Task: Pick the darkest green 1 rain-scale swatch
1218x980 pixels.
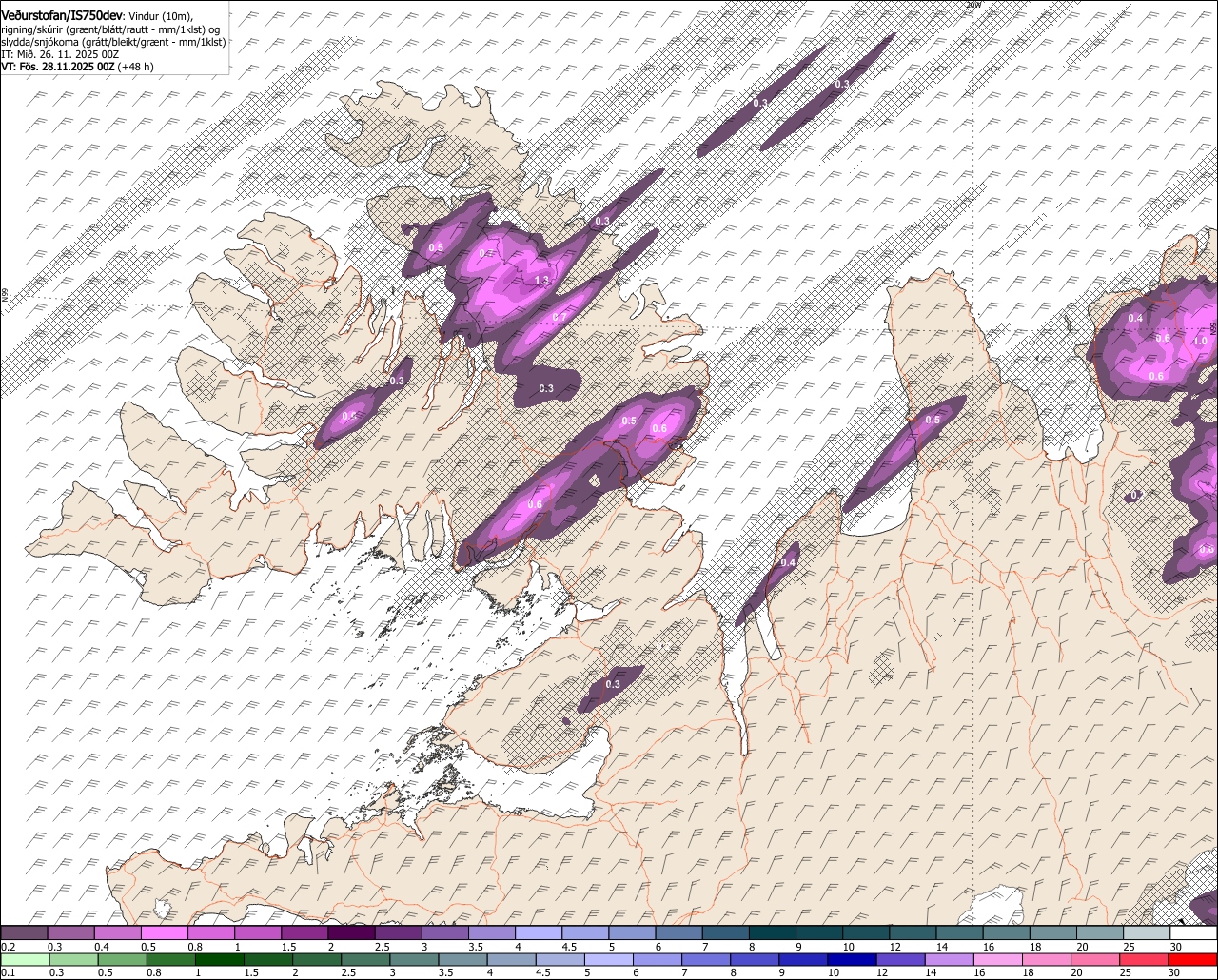Action: [219, 961]
